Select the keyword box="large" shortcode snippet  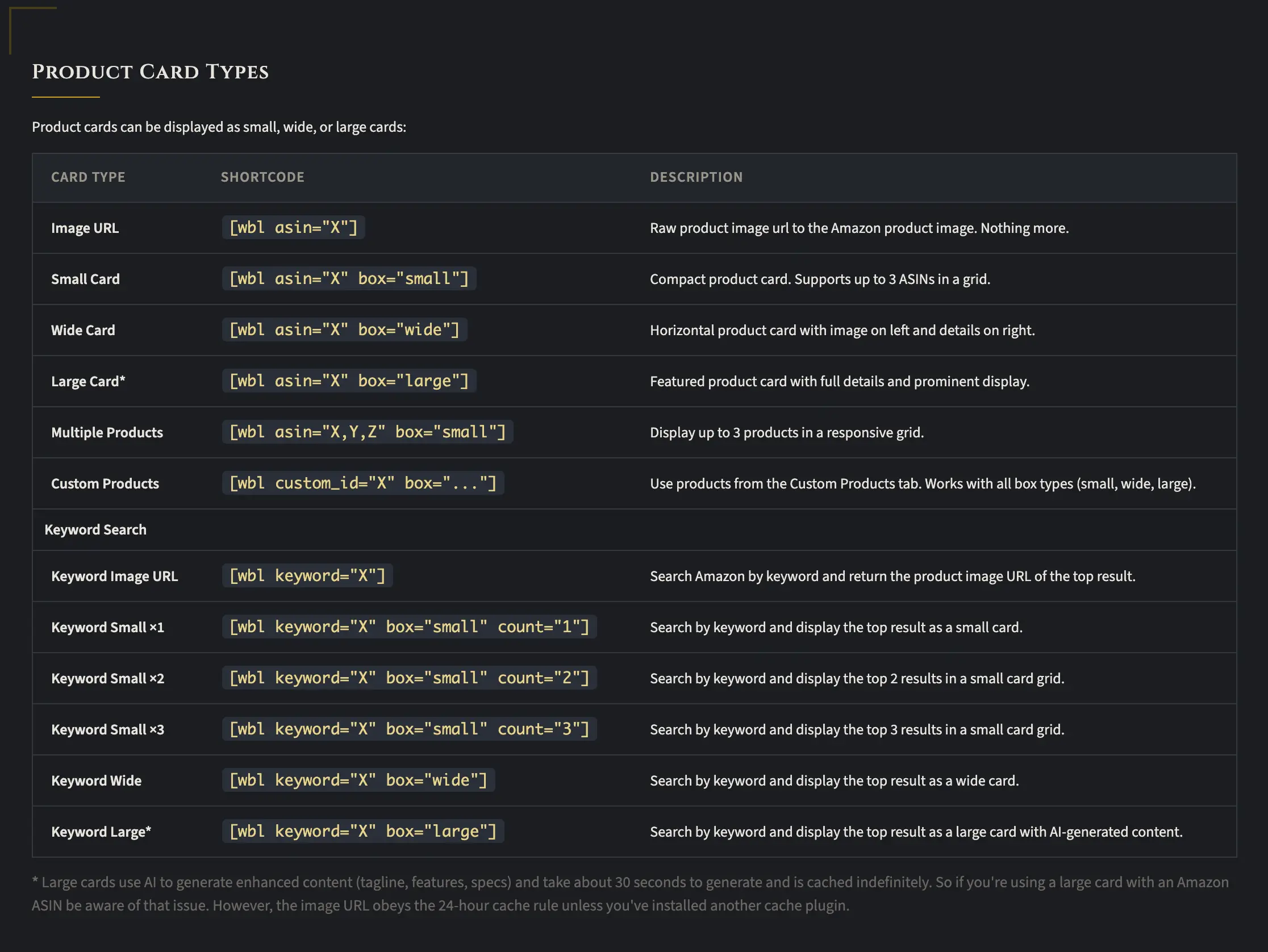click(362, 831)
